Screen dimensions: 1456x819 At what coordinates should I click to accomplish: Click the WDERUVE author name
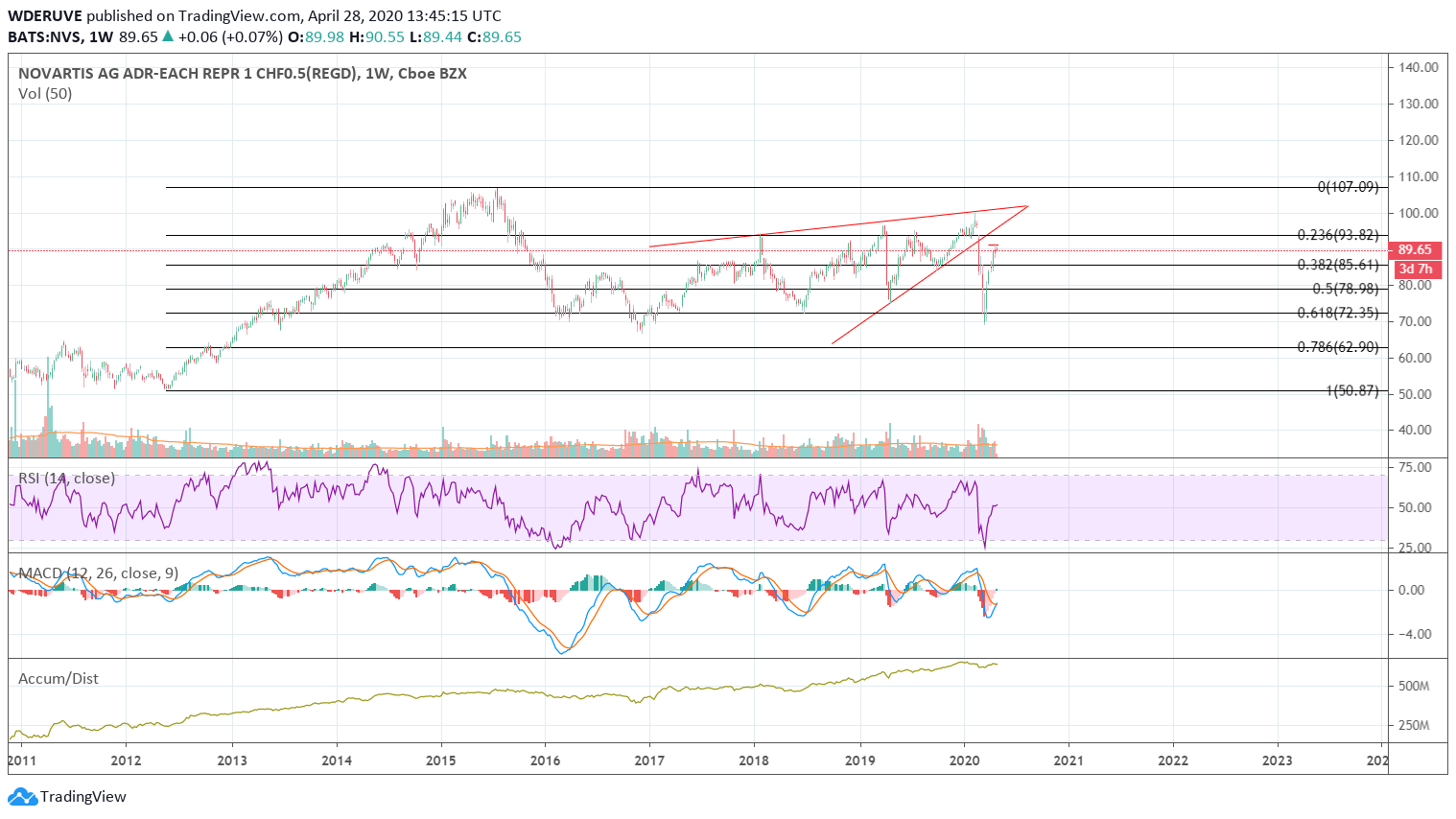[x=45, y=15]
